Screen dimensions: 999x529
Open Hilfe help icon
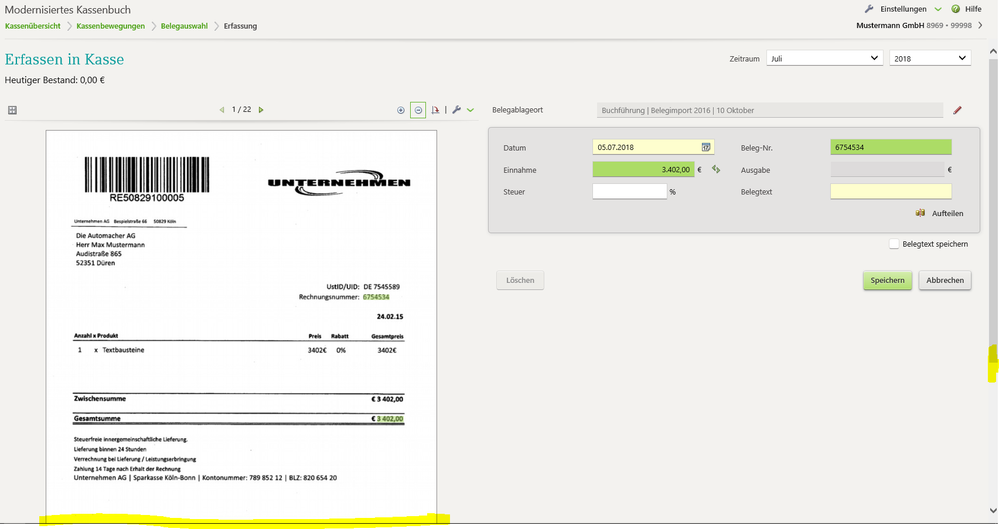pos(956,9)
